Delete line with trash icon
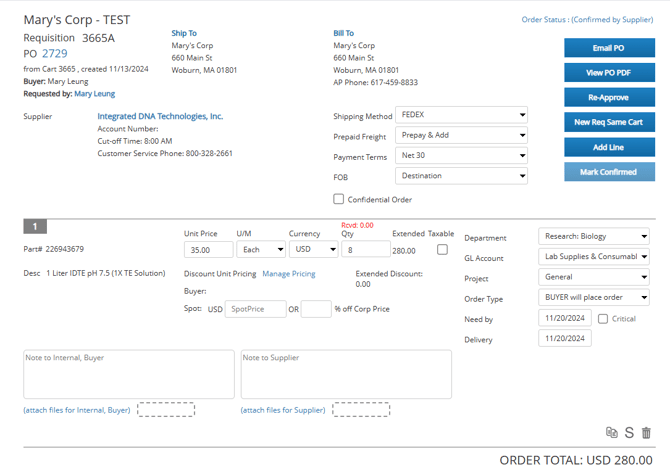The height and width of the screenshot is (470, 670). point(646,433)
